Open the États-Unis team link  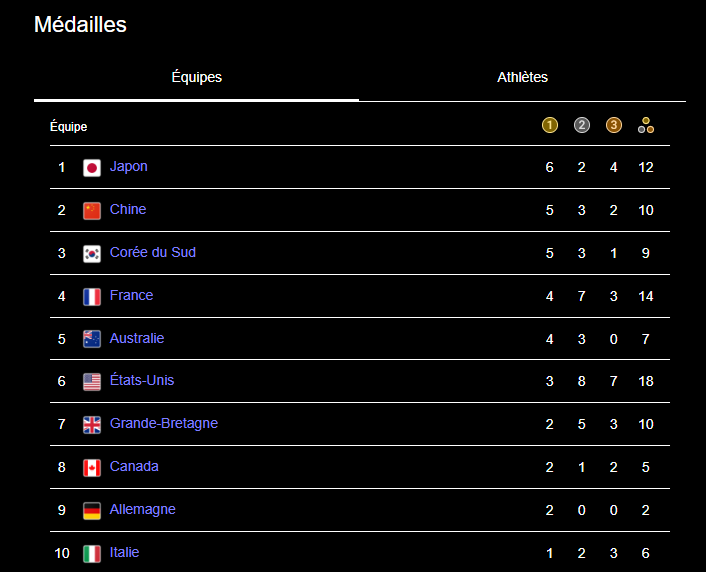pos(142,381)
